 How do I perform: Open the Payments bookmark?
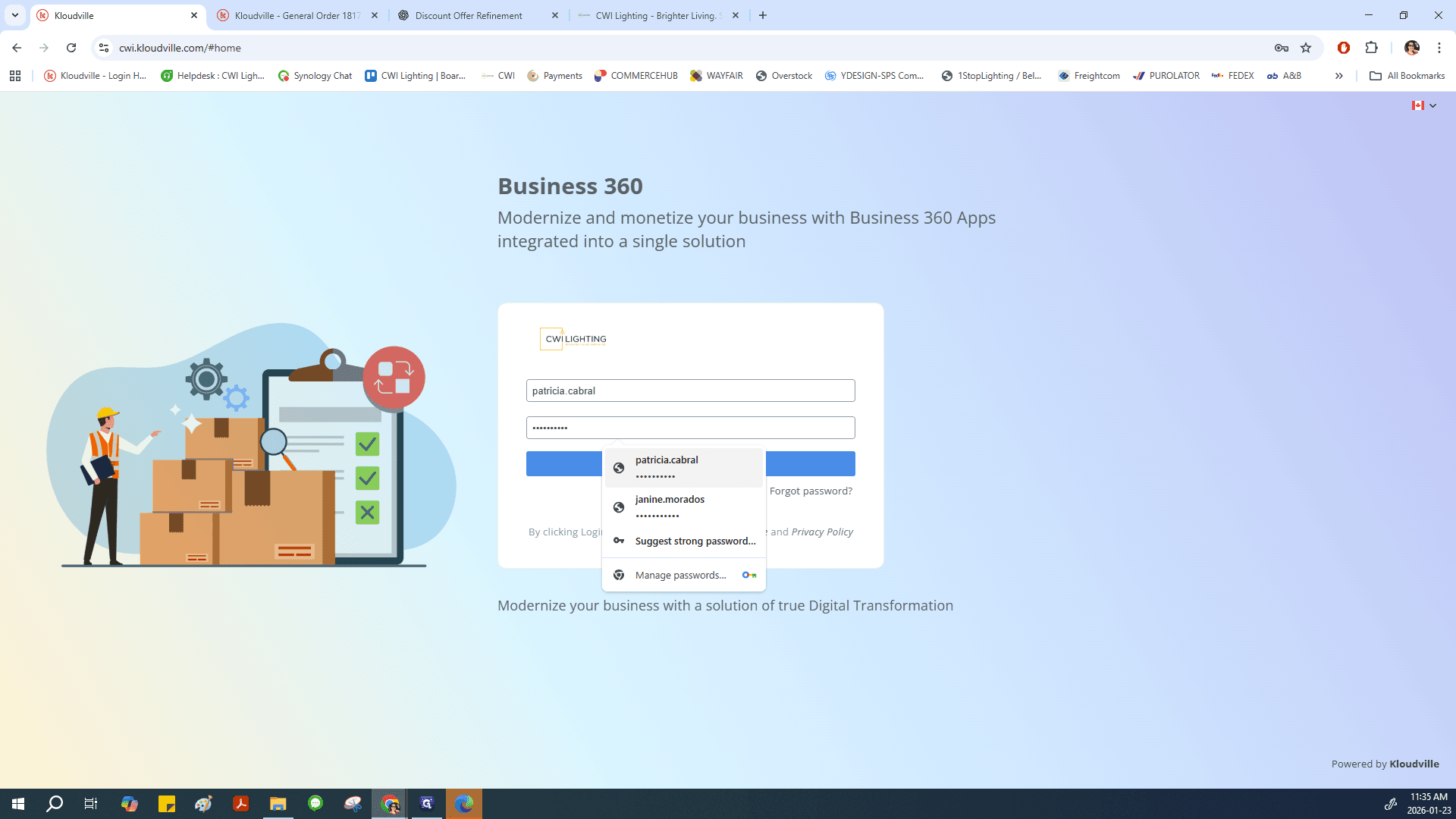[554, 76]
